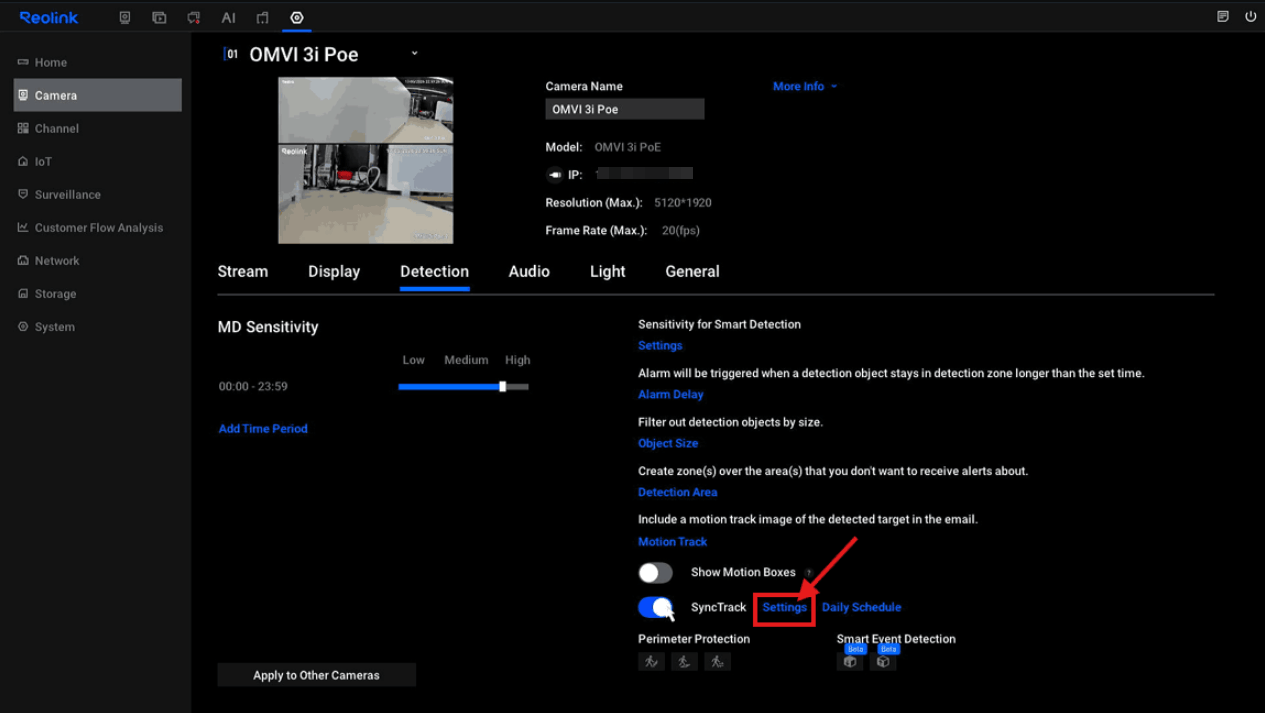This screenshot has width=1265, height=713.
Task: Enable the Show Motion Boxes toggle
Action: (x=656, y=572)
